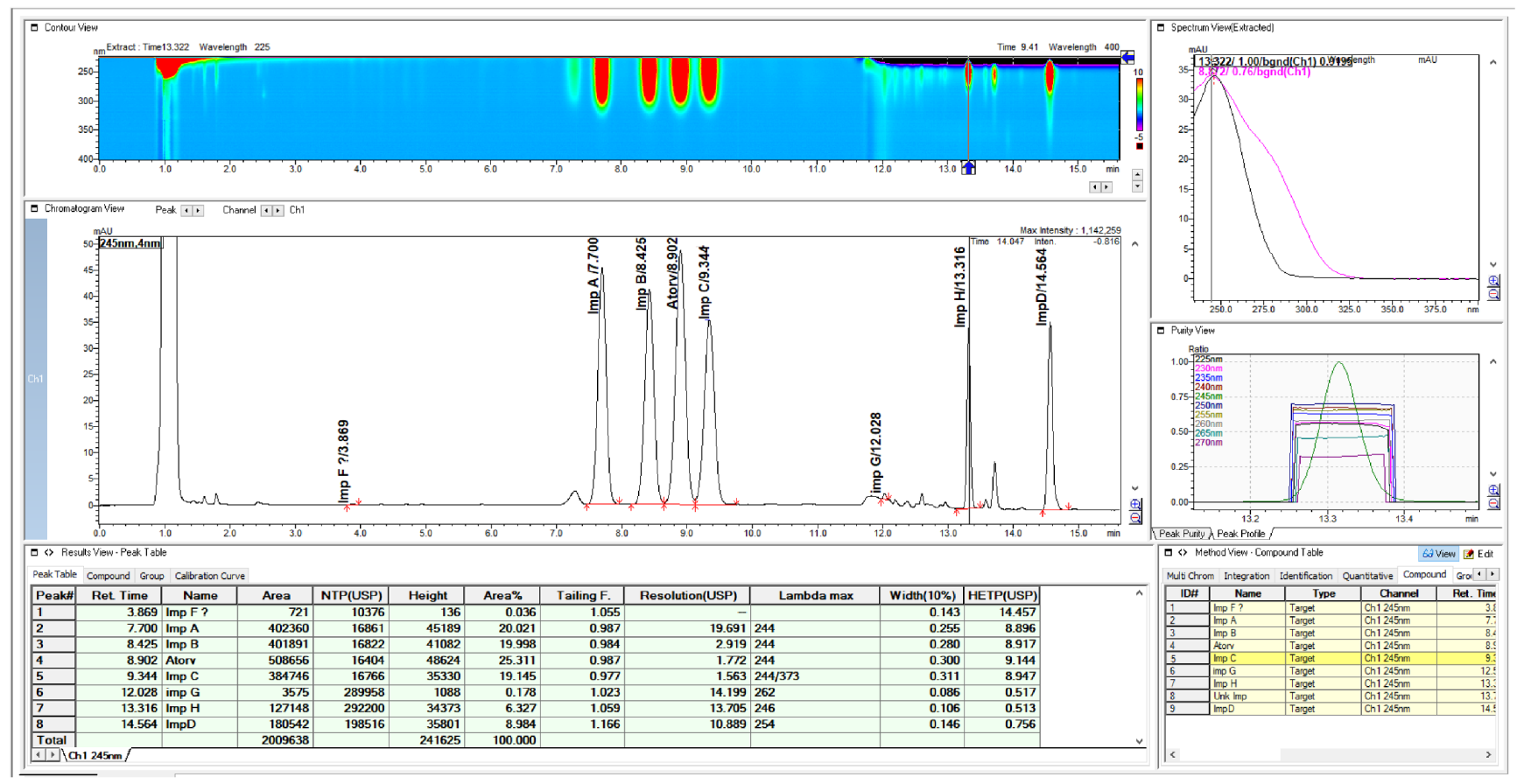Select the Imp C row in compound table
Viewport: 1517px width, 784px height.
click(x=1331, y=658)
